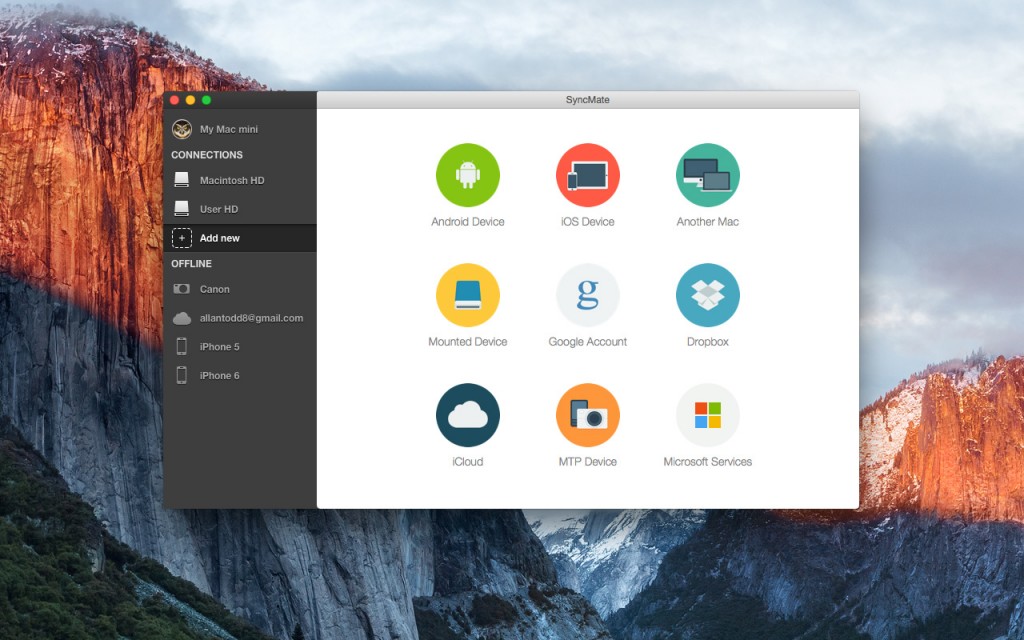Viewport: 1024px width, 640px height.
Task: Click the Dropbox label
Action: point(708,342)
